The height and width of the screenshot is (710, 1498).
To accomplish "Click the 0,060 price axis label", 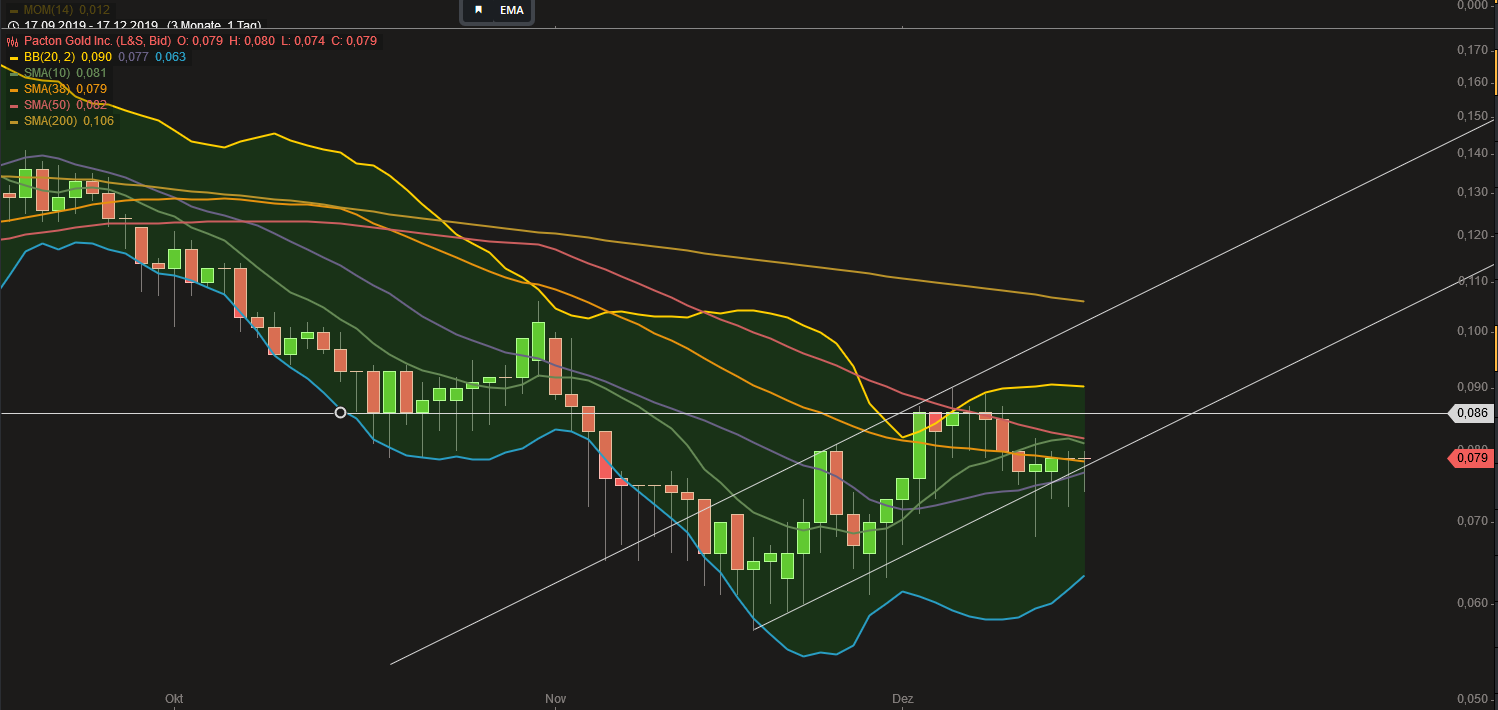I will click(x=1473, y=603).
